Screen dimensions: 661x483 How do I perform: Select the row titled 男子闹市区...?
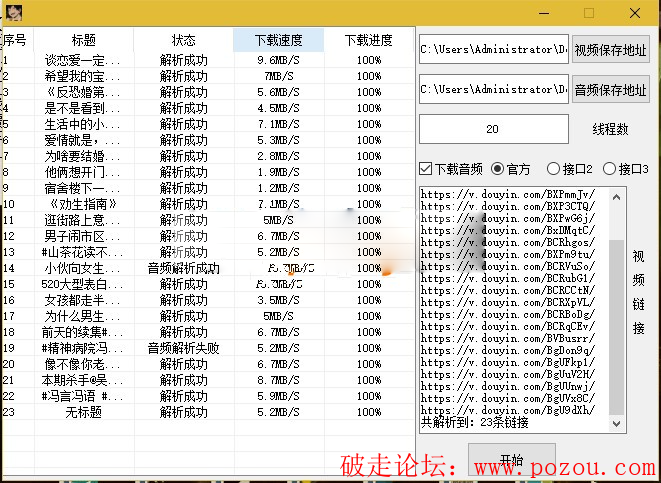[x=209, y=236]
